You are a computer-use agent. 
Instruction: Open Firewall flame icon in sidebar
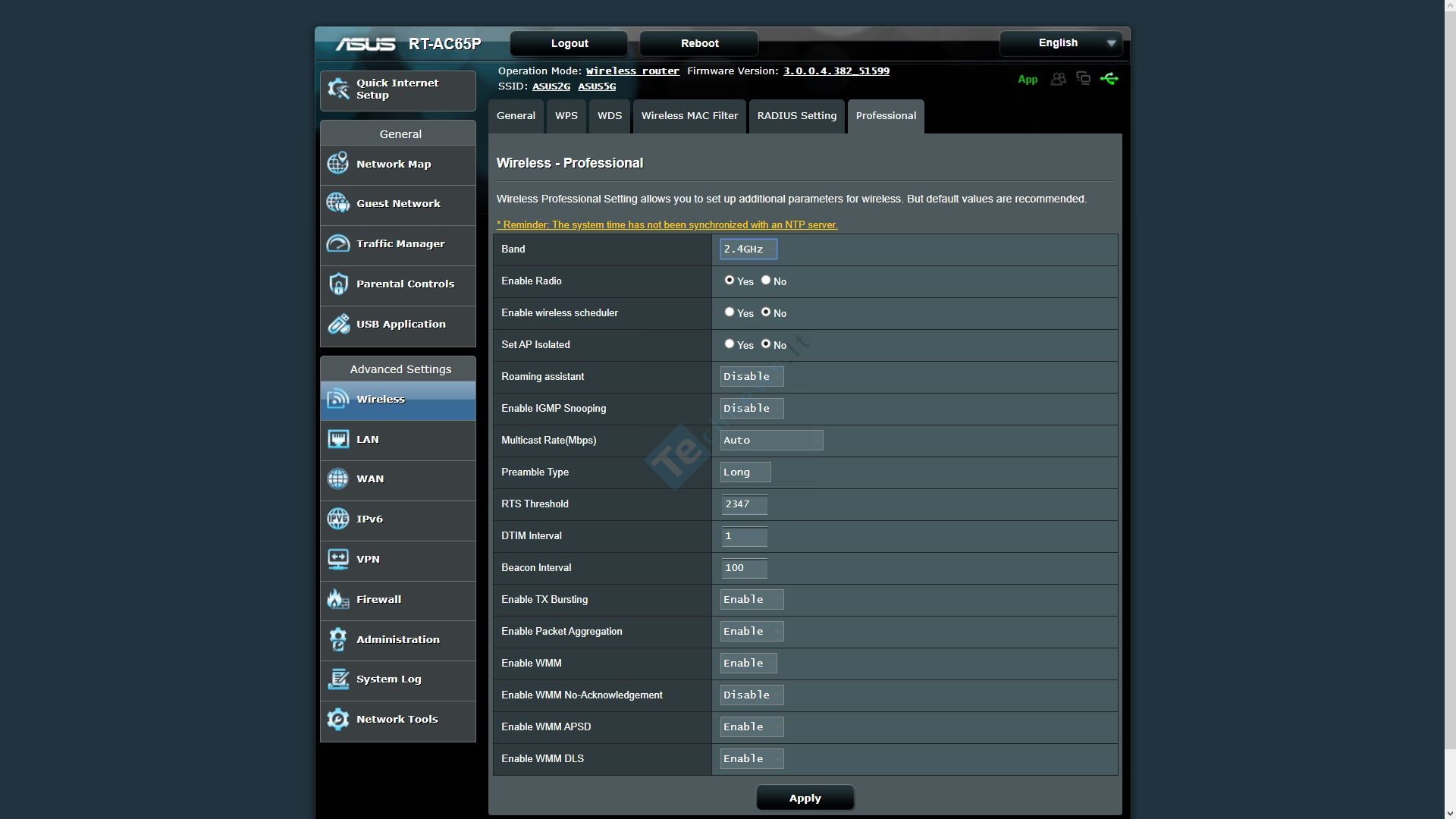[x=337, y=599]
